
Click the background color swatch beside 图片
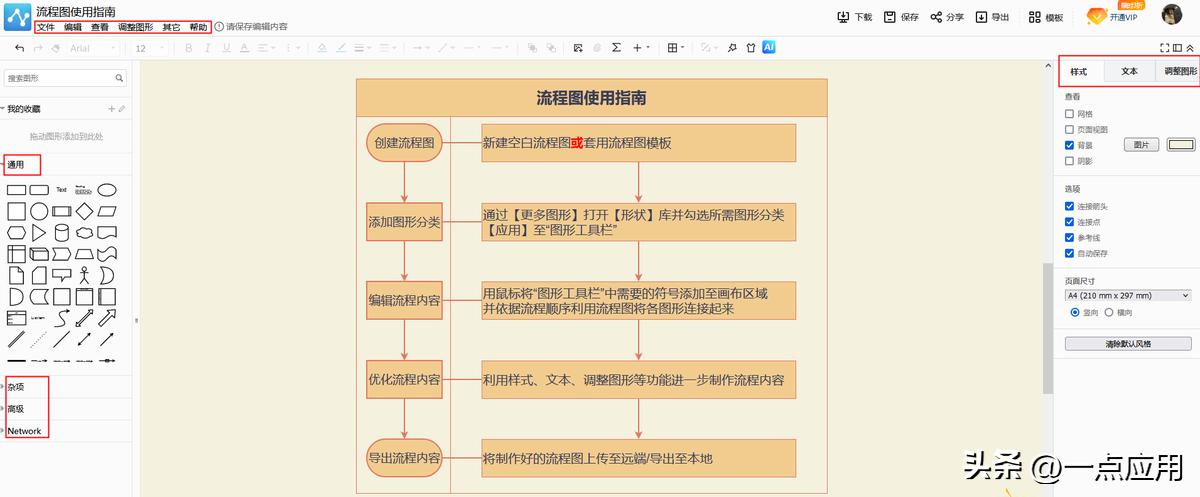coord(1181,145)
